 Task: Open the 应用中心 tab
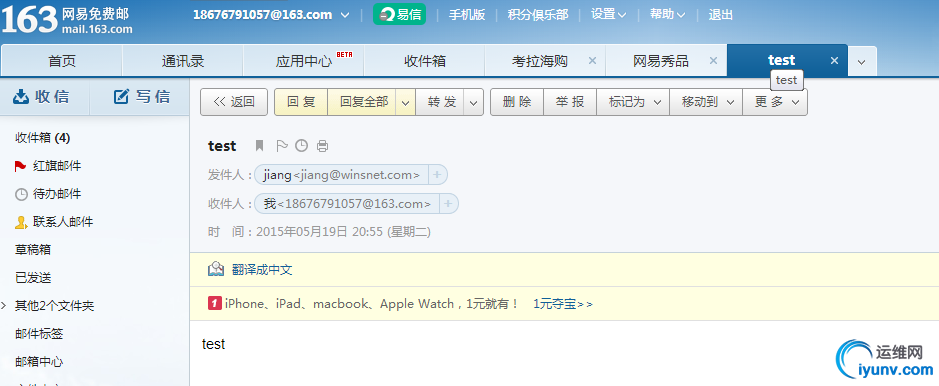(x=304, y=61)
